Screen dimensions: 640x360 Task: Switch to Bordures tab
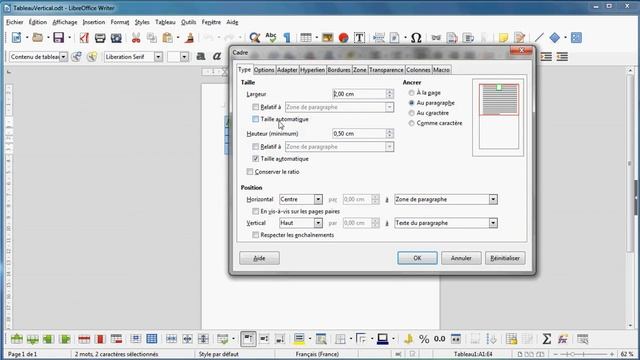coord(339,70)
